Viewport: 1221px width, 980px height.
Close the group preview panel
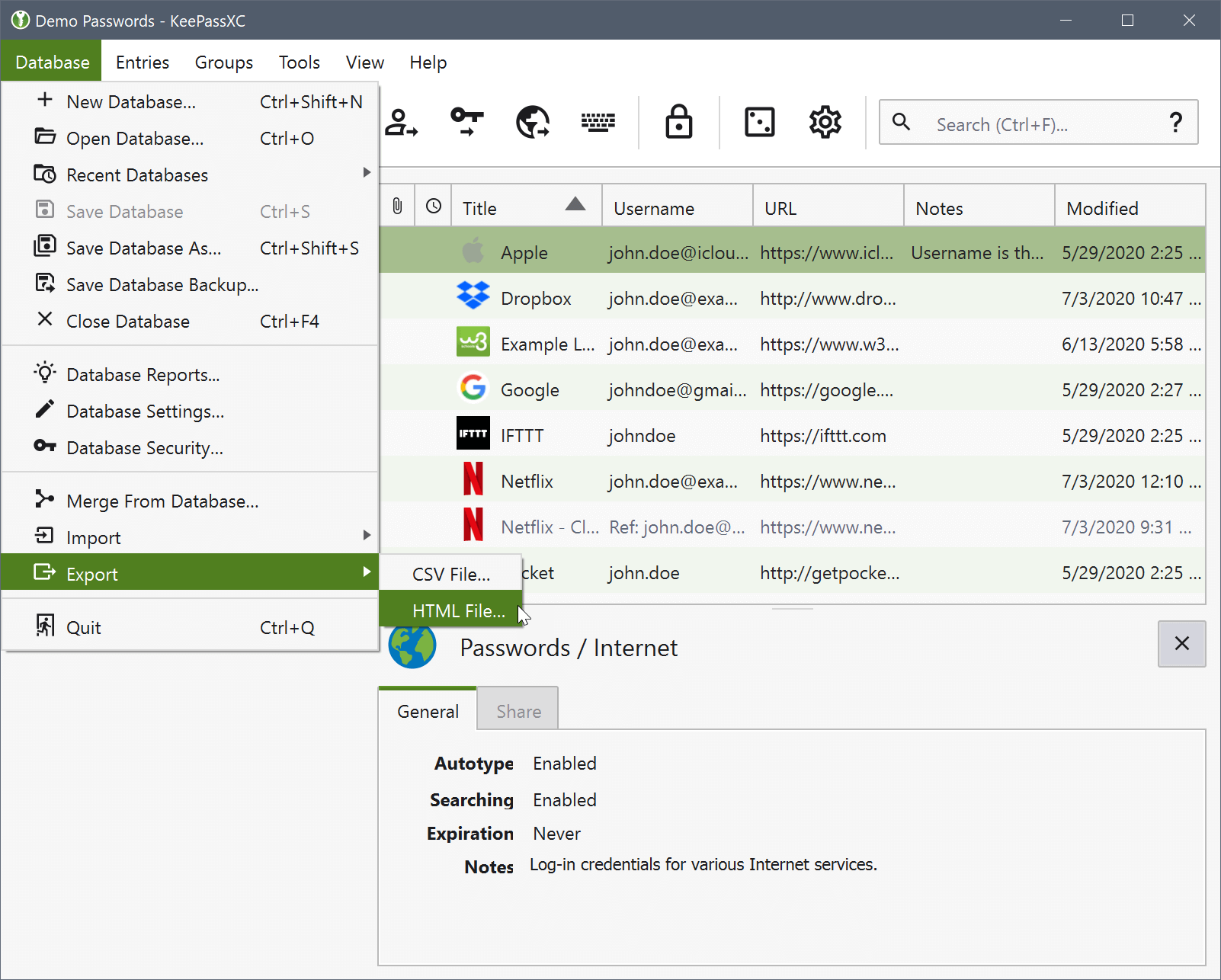[1181, 644]
